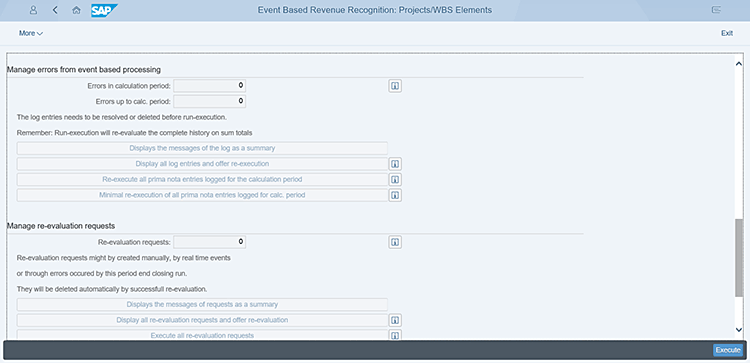Click the Errors up to calc. period field
Screen dimensions: 750x363
(x=210, y=101)
